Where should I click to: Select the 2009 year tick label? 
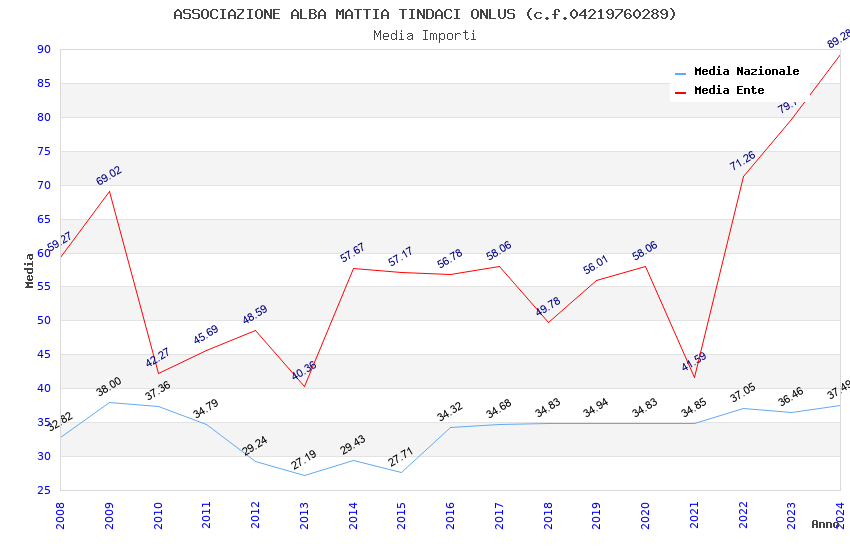click(109, 515)
